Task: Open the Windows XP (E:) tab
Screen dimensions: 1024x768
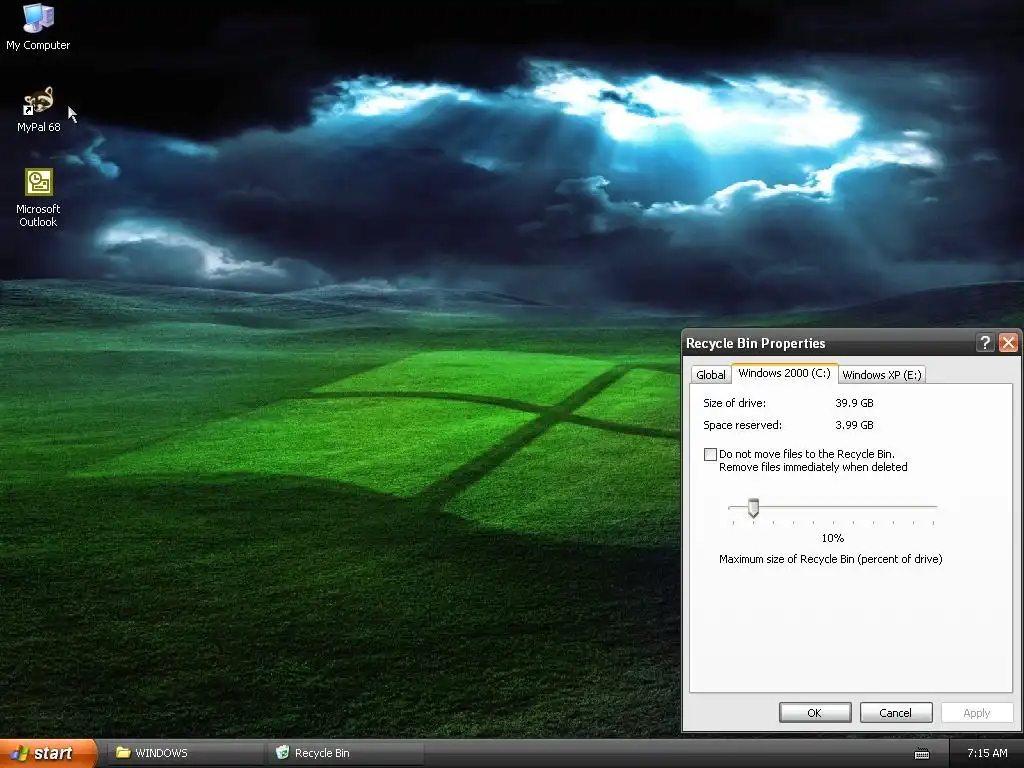Action: (x=882, y=374)
